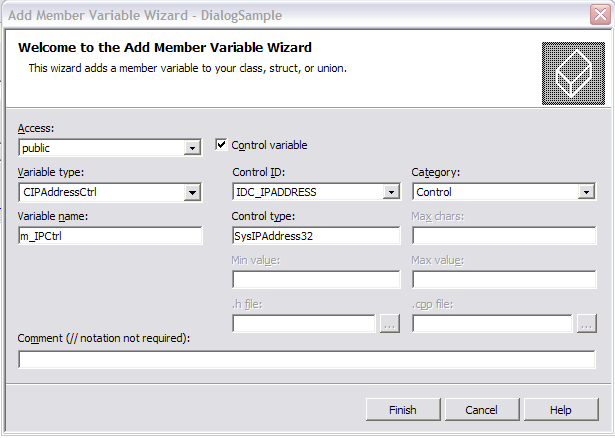Image resolution: width=615 pixels, height=438 pixels.
Task: Click the browse button for .h file
Action: (389, 324)
